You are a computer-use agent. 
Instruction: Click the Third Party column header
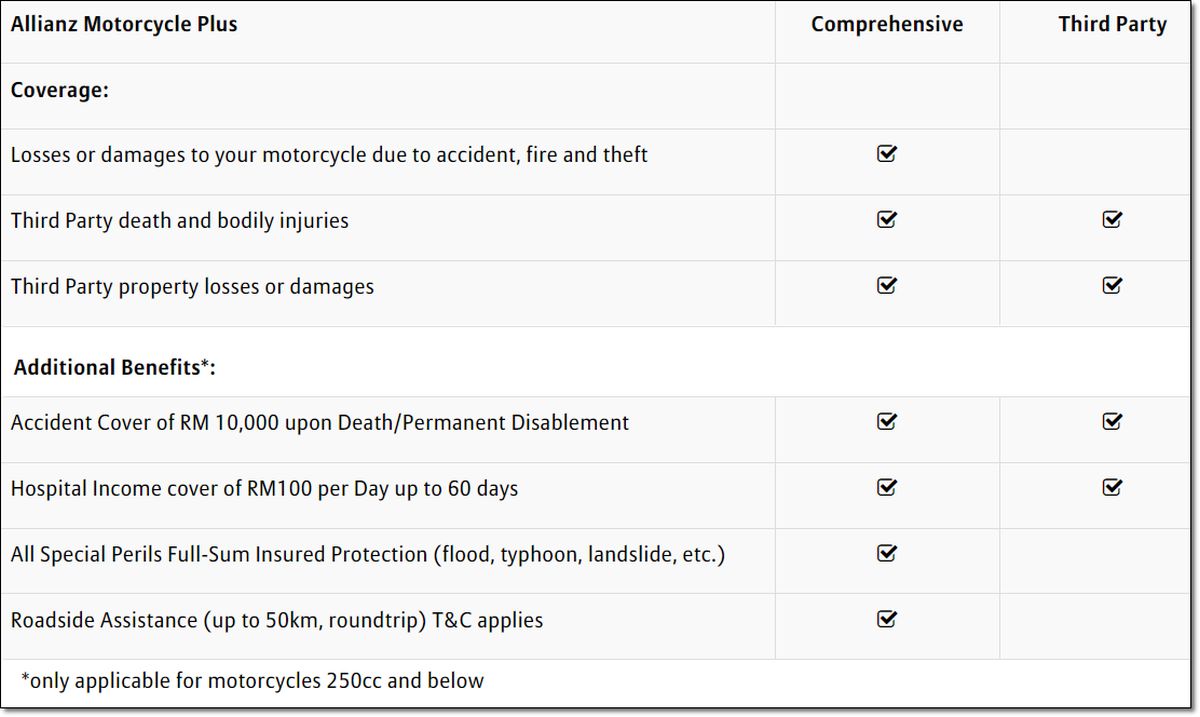click(x=1112, y=25)
